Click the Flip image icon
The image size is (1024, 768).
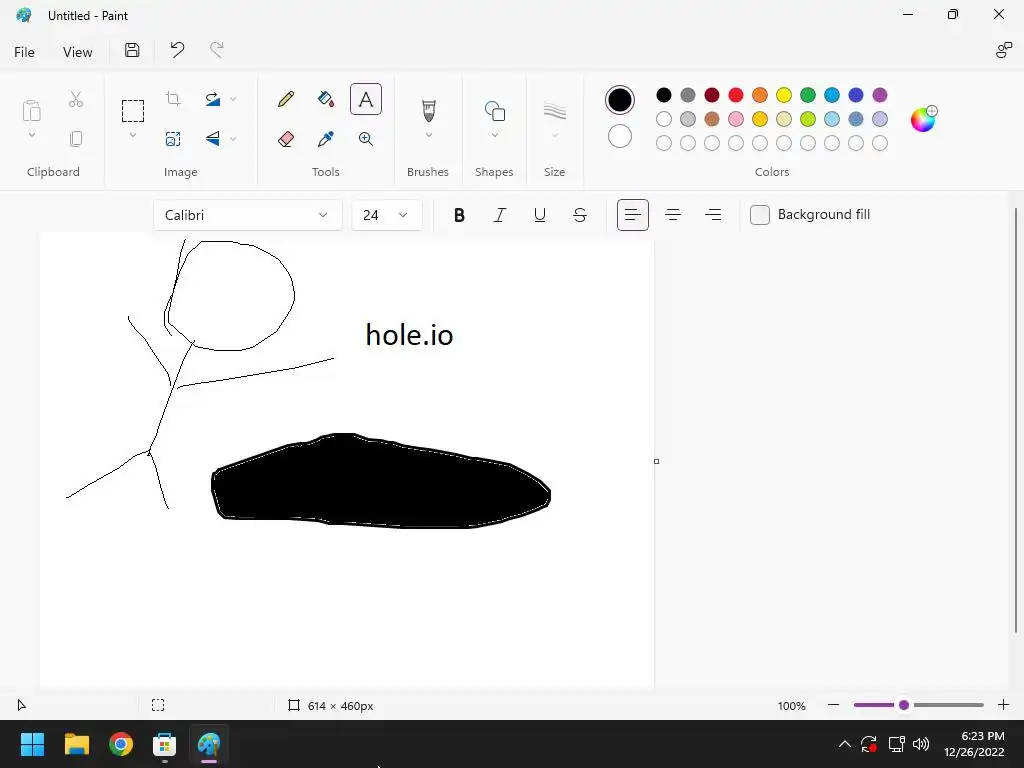point(212,138)
